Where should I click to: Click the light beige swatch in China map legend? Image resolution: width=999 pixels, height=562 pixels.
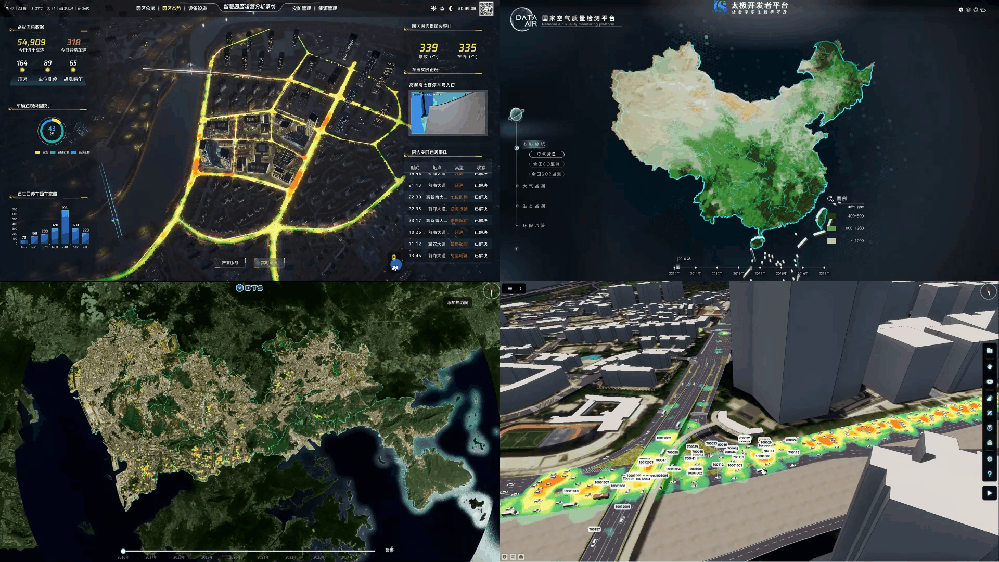(831, 241)
